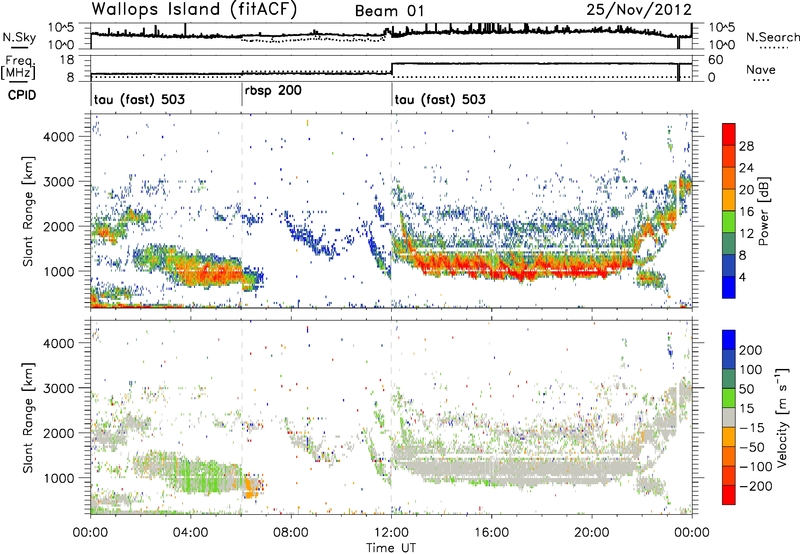Click the 'tau (fast) 503' label at 12:00

pos(440,99)
